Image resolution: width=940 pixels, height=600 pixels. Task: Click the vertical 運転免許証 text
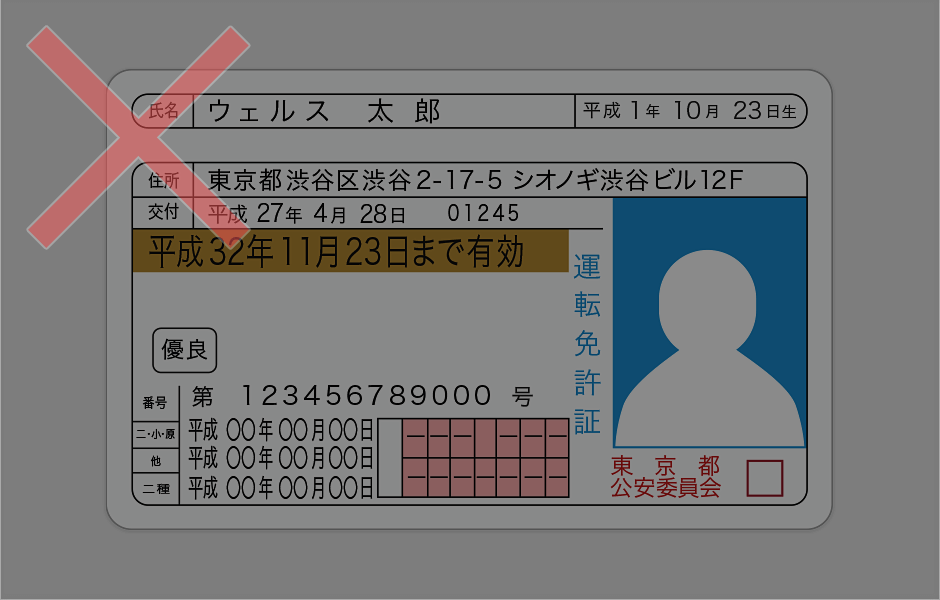coord(587,345)
